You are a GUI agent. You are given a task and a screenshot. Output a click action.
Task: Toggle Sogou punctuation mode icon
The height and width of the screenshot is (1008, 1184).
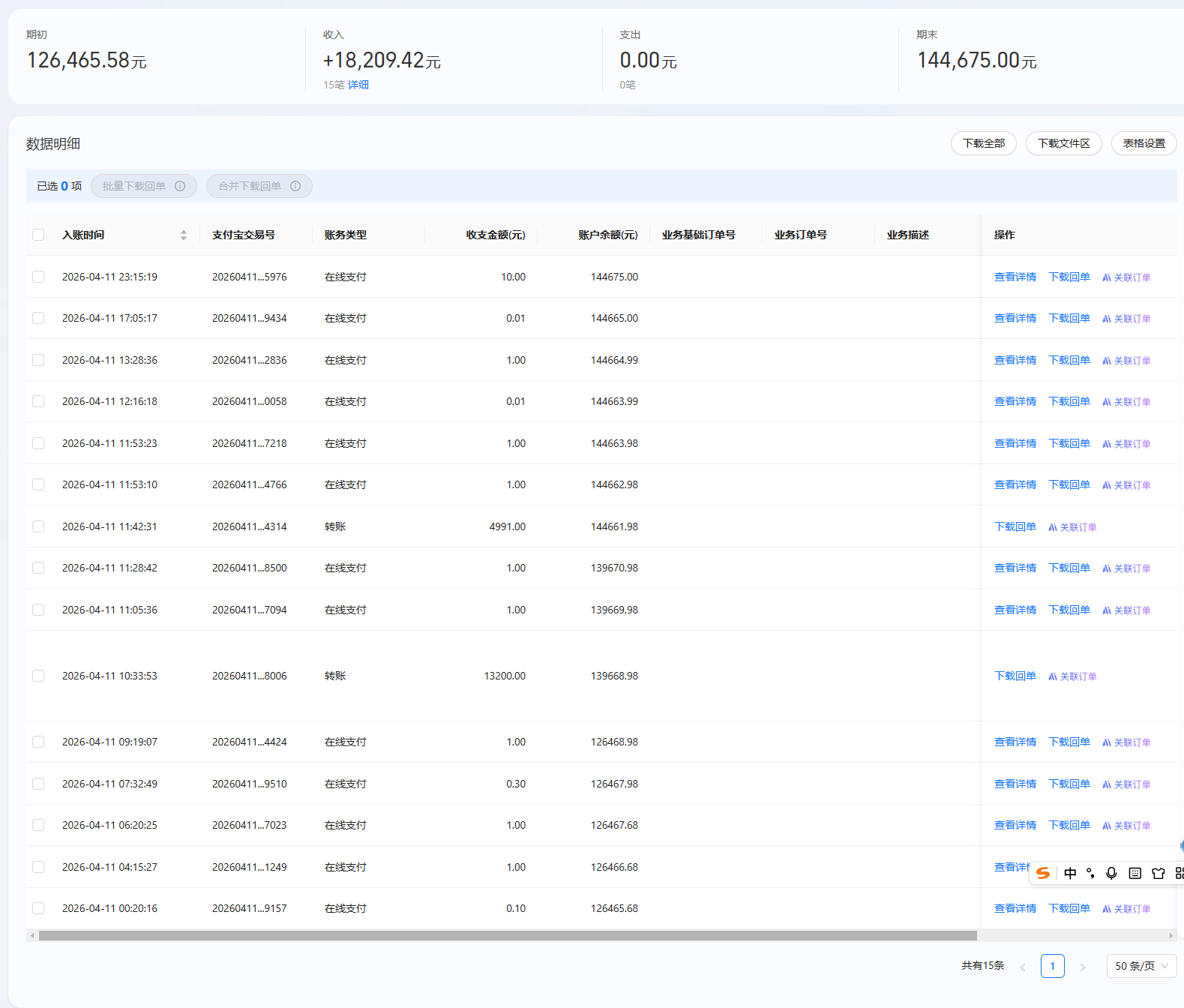[1090, 873]
